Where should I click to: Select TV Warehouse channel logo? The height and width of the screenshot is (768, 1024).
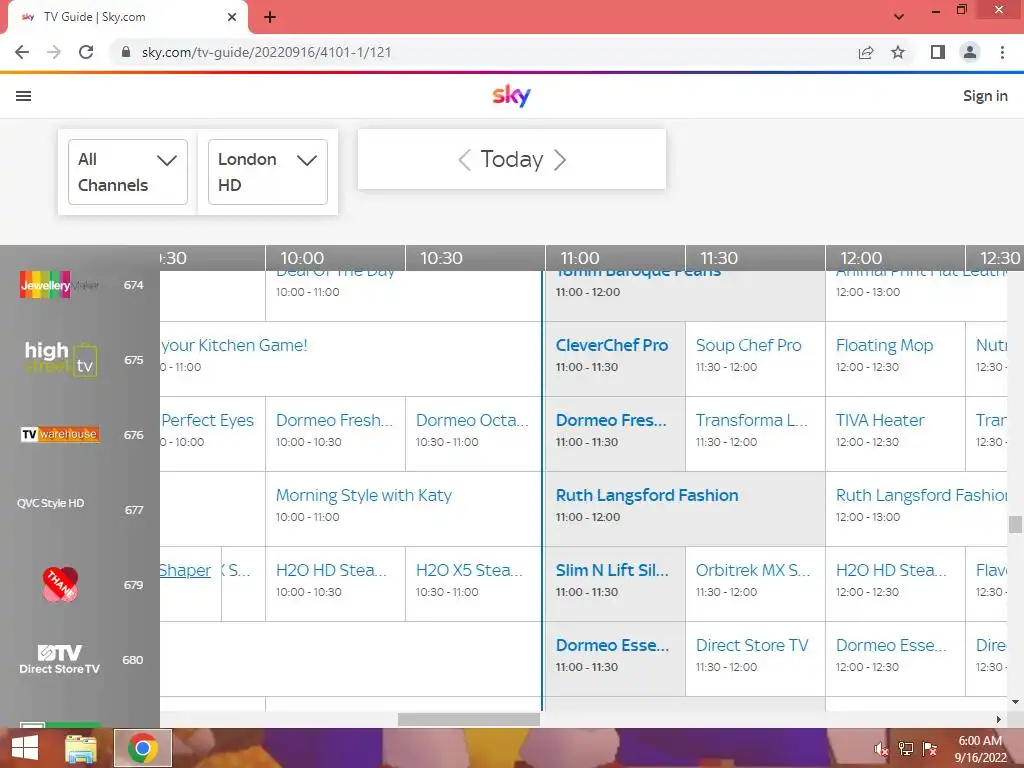click(60, 434)
